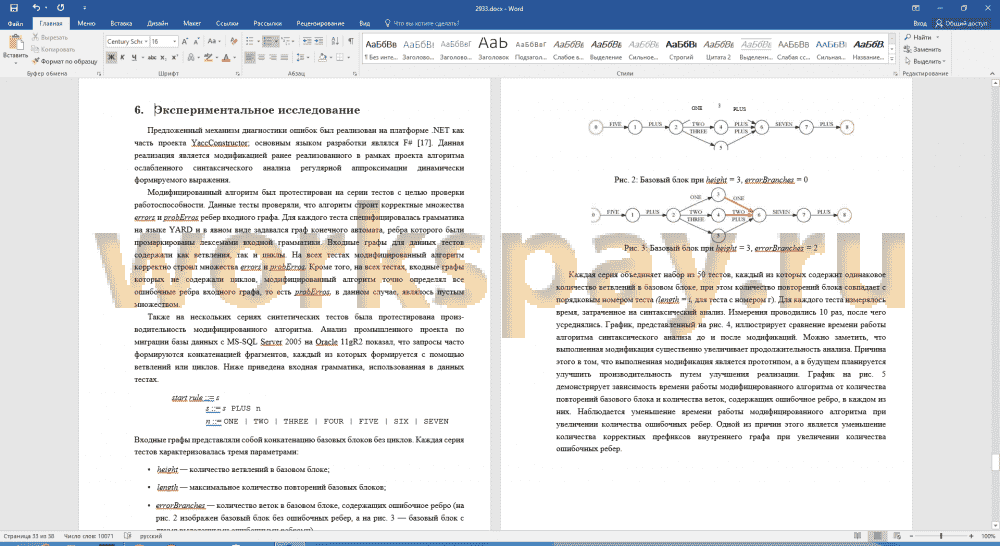This screenshot has width=1000, height=546.
Task: Open the change case Aa dropdown
Action: (x=214, y=41)
